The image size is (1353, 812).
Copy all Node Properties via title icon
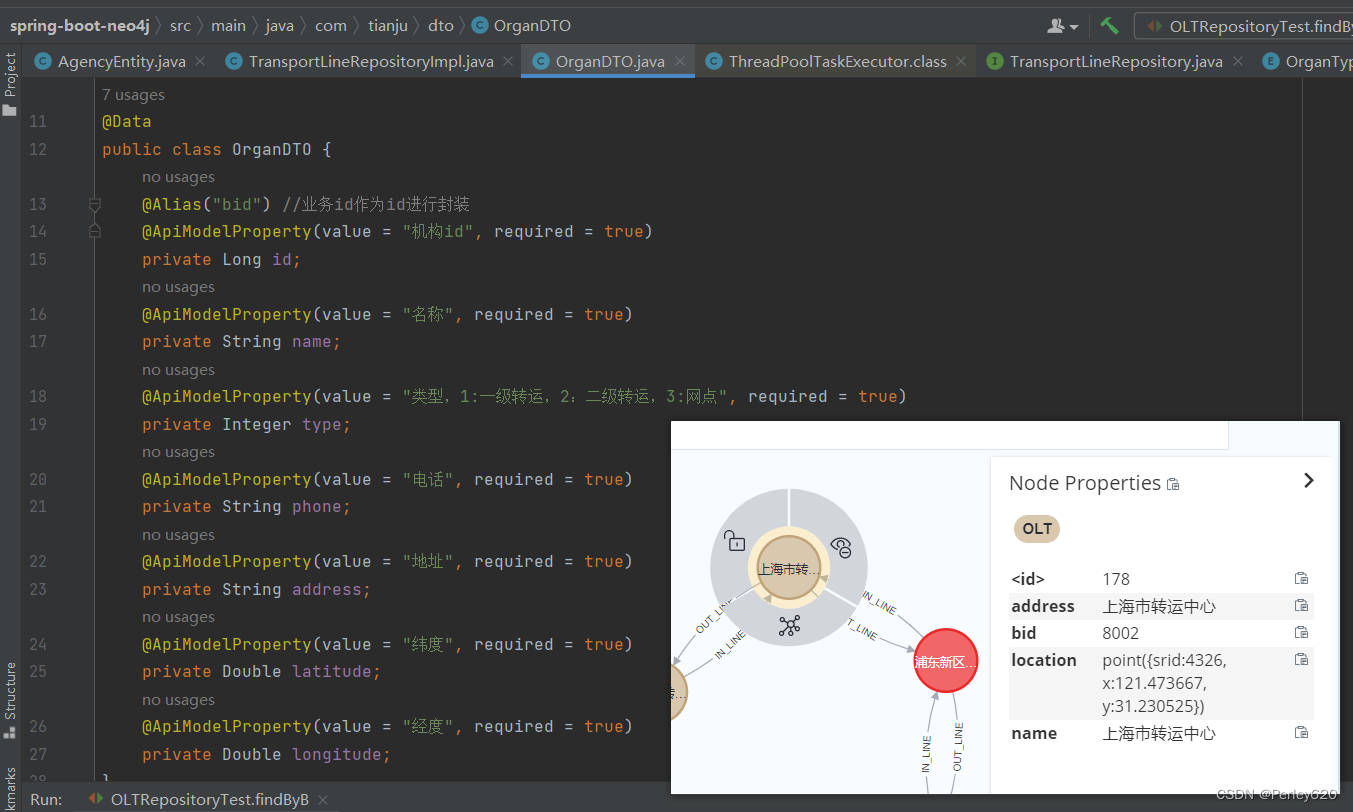1173,484
